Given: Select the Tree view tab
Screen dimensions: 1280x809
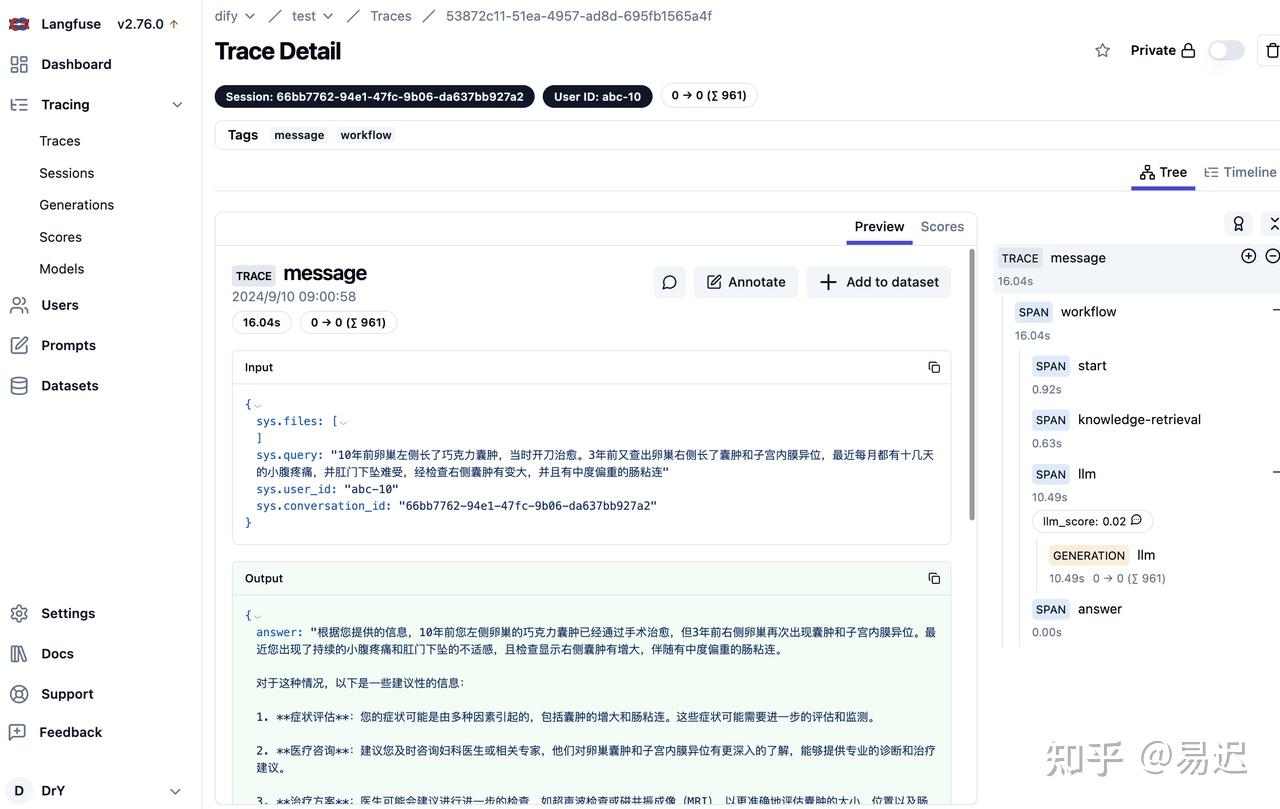Looking at the screenshot, I should pyautogui.click(x=1163, y=172).
